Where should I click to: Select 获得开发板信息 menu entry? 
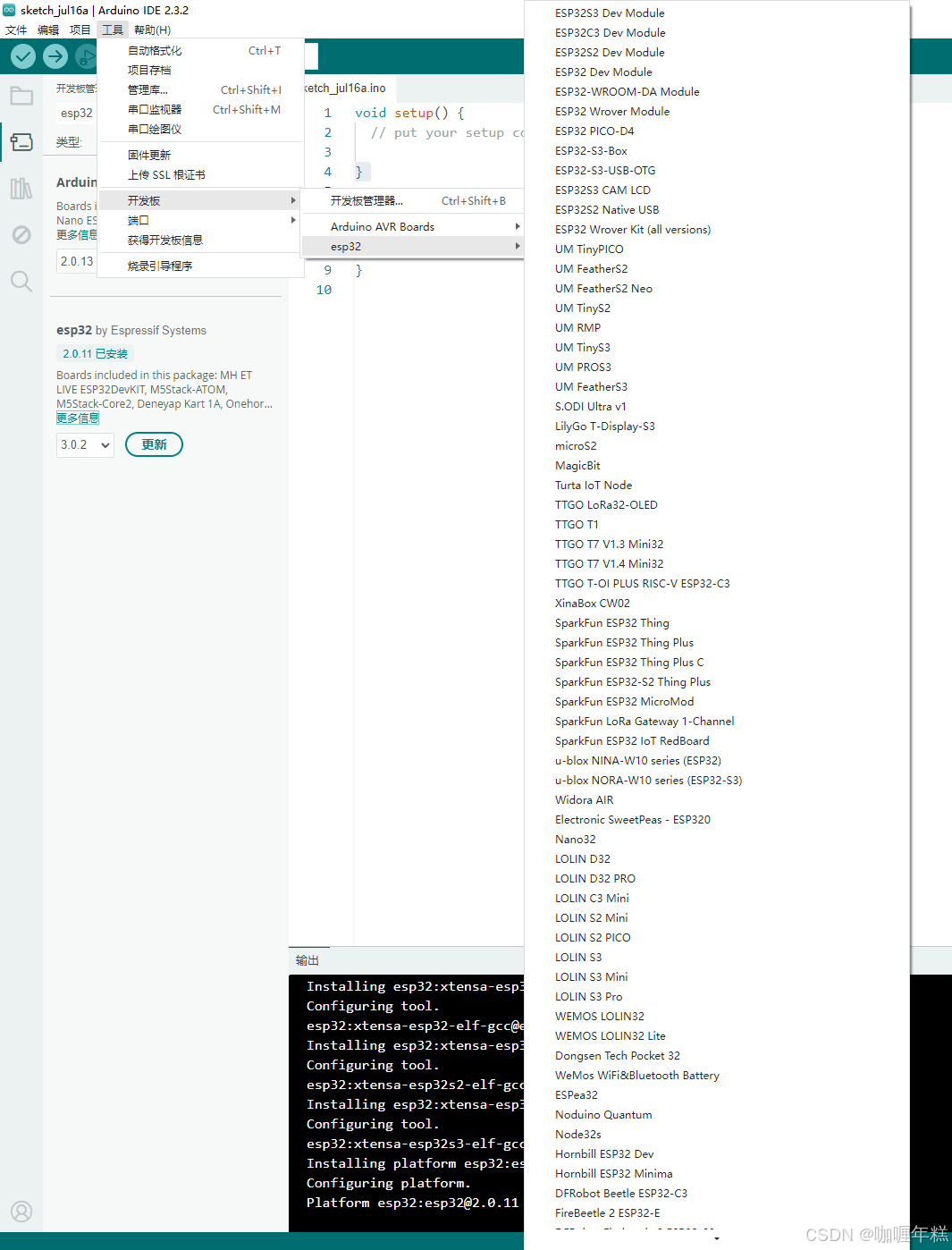tap(198, 241)
